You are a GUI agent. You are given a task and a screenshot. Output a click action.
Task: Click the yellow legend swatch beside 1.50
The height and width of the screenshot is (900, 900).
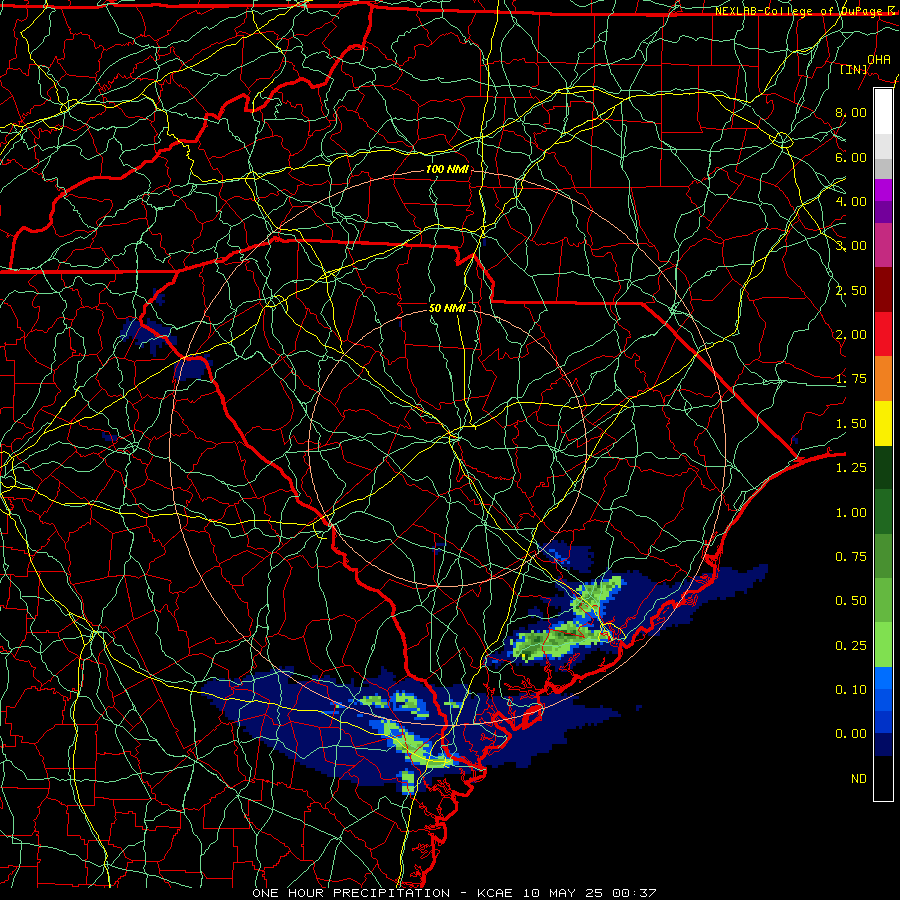tap(883, 423)
